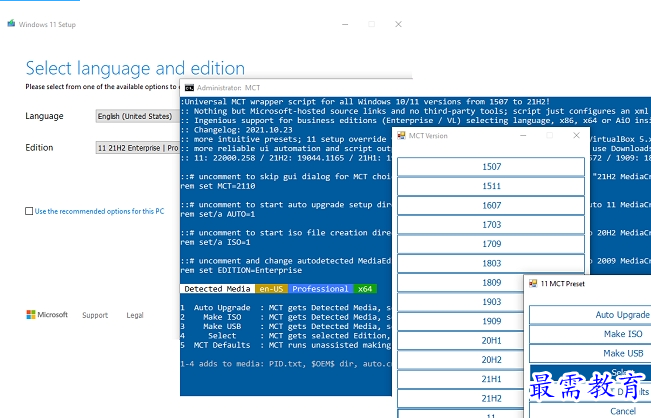Click 'Select language and edition' heading

point(135,68)
